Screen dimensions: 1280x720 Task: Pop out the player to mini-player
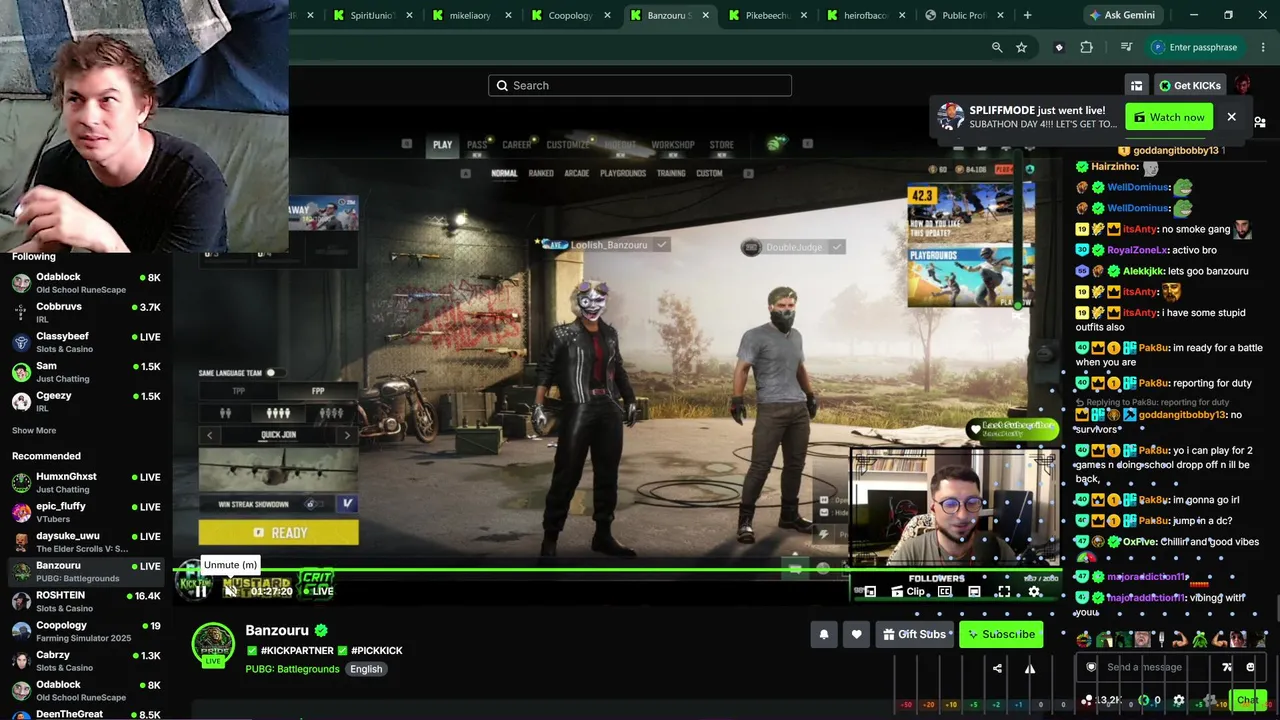click(x=870, y=592)
